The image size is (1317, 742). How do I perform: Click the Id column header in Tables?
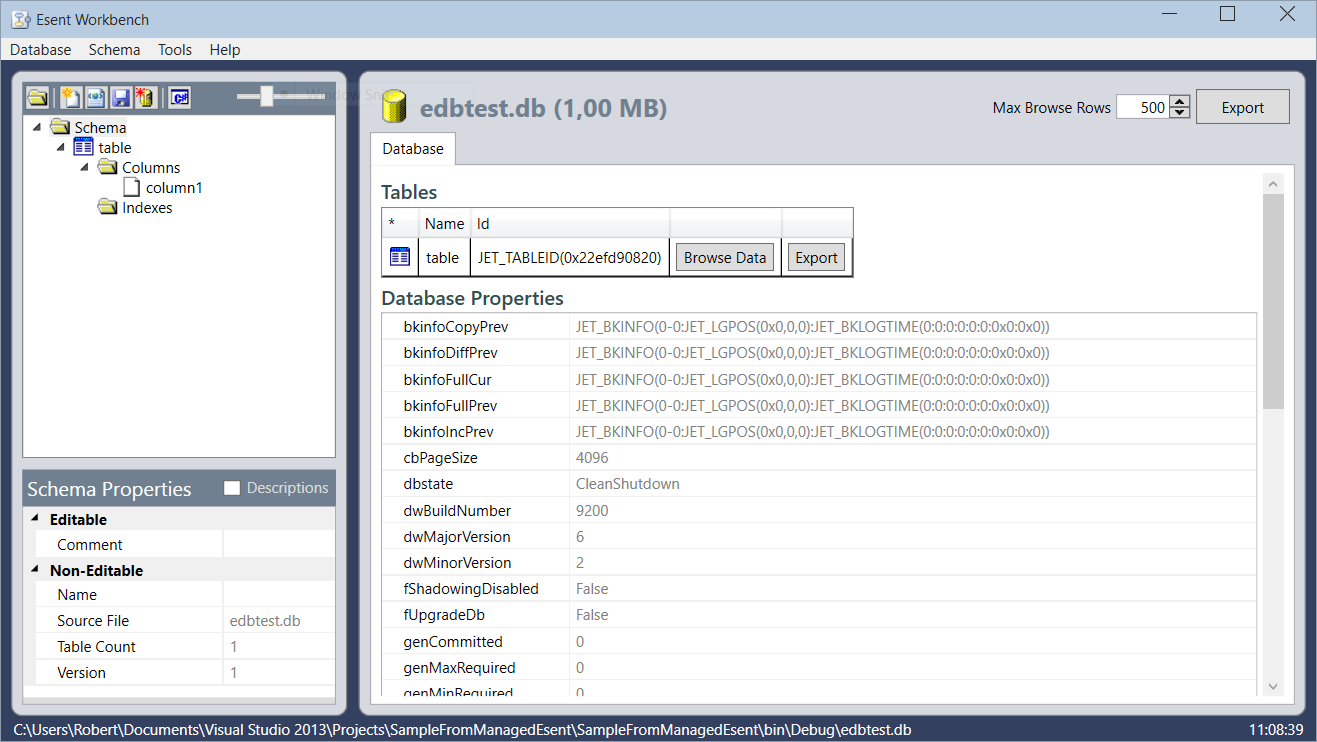570,223
